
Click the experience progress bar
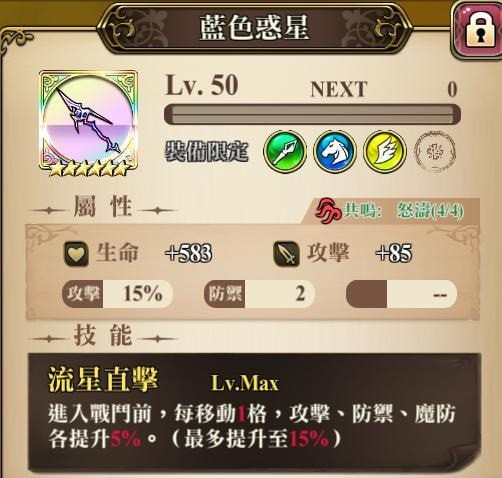pyautogui.click(x=312, y=114)
